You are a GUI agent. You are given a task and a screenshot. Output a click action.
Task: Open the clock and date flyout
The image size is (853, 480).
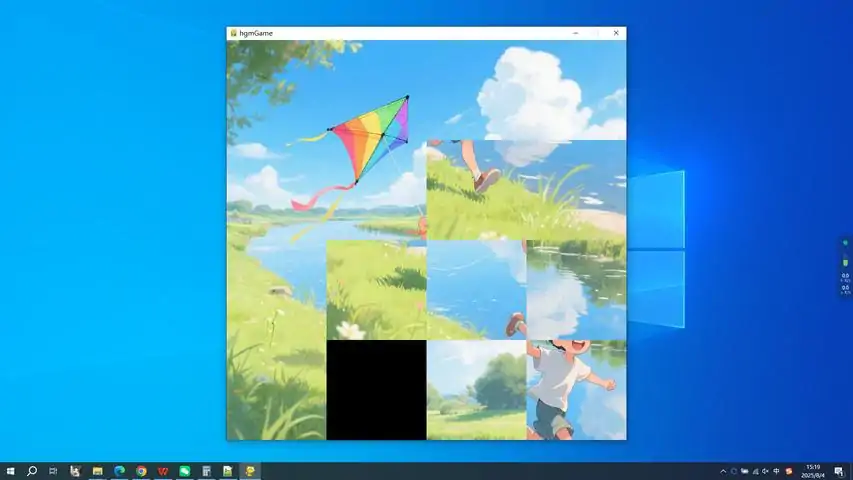click(813, 471)
